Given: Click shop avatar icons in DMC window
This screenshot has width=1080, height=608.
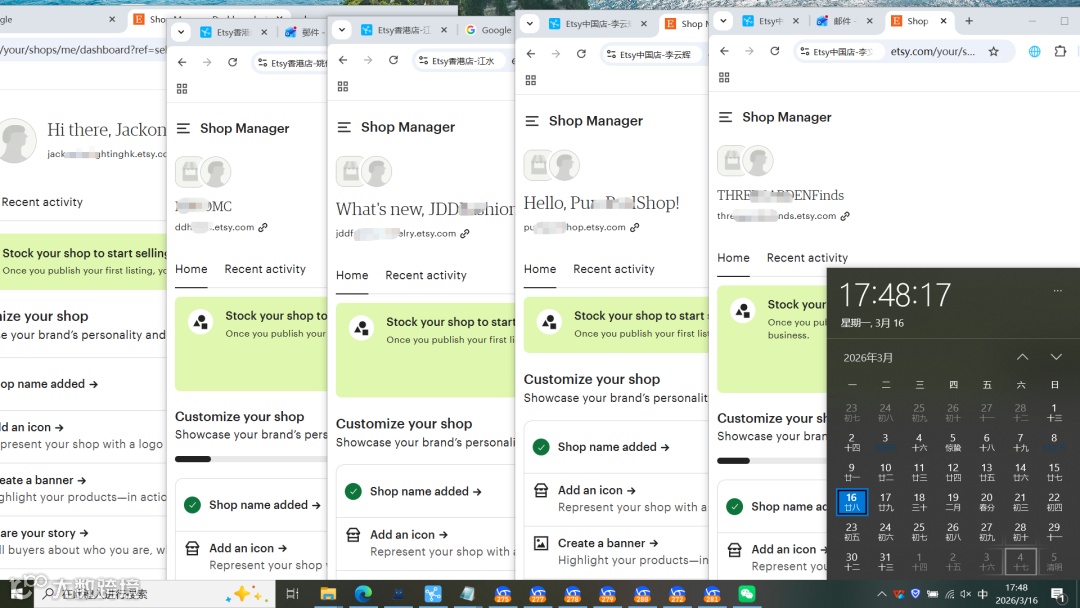Looking at the screenshot, I should pos(203,172).
